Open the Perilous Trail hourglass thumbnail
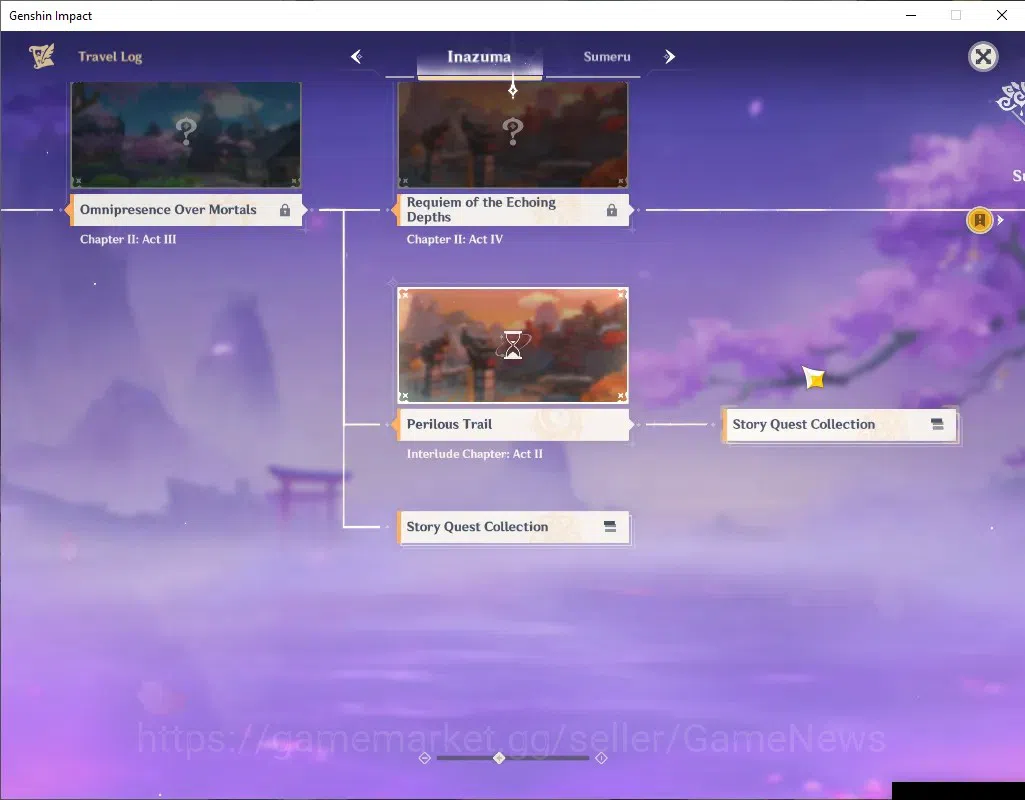This screenshot has width=1025, height=800. [x=513, y=345]
